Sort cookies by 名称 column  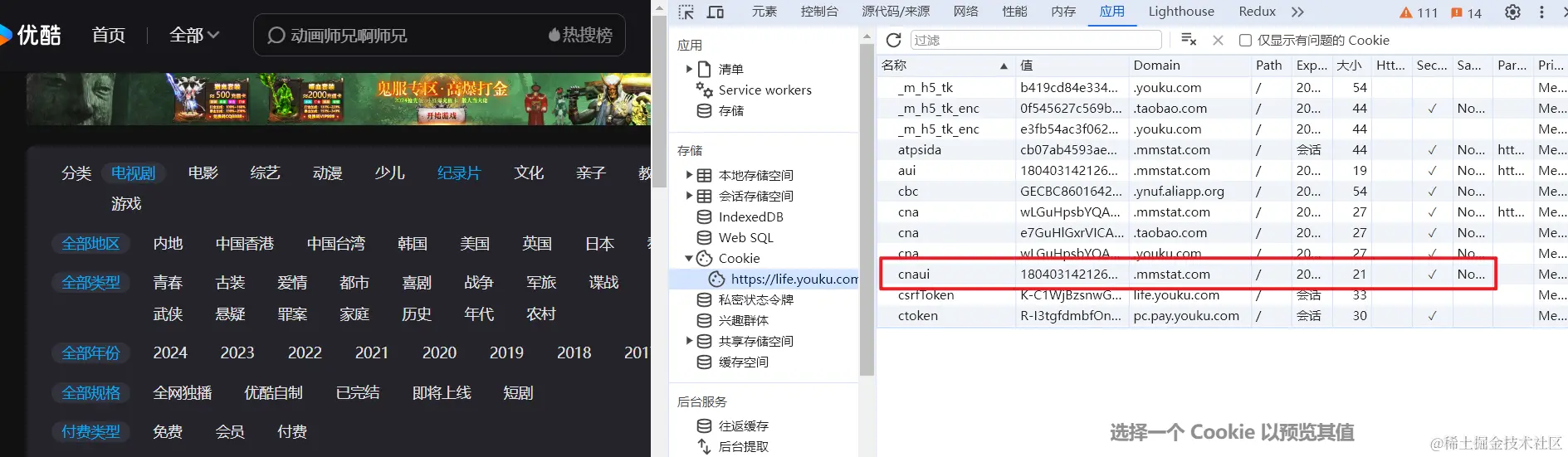pos(945,65)
